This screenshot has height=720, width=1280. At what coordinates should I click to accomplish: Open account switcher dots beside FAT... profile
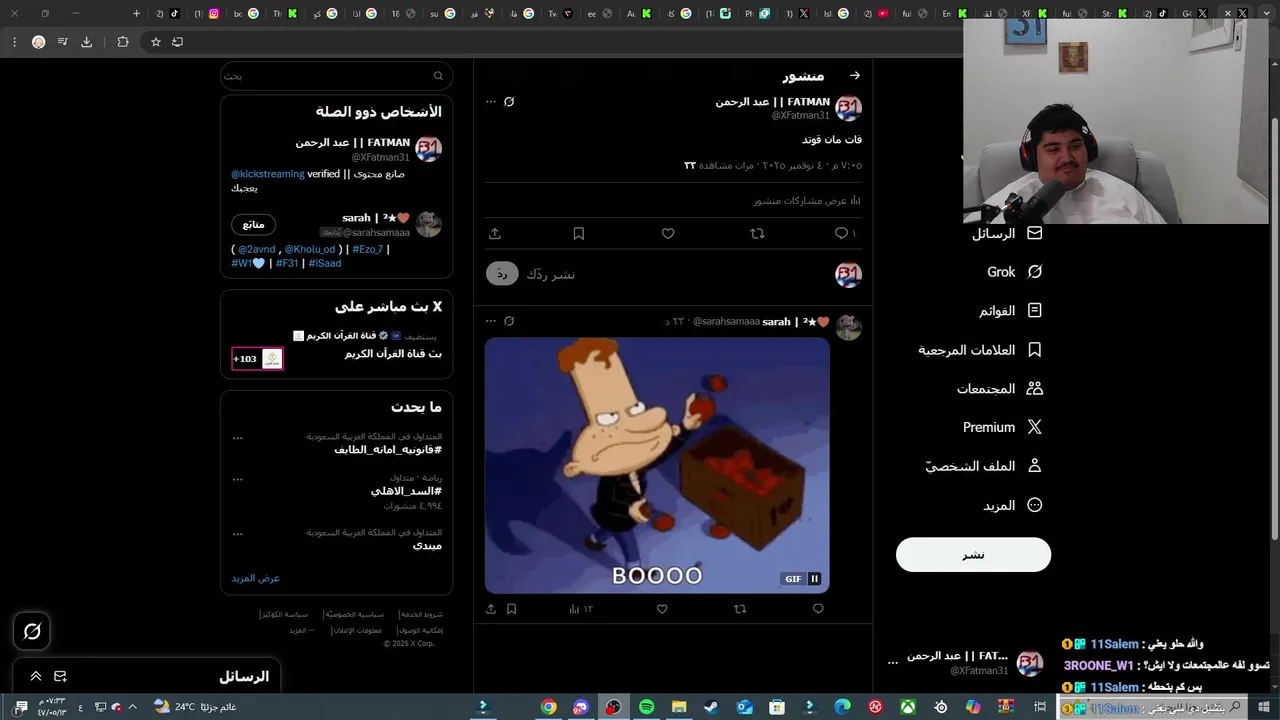(x=893, y=663)
